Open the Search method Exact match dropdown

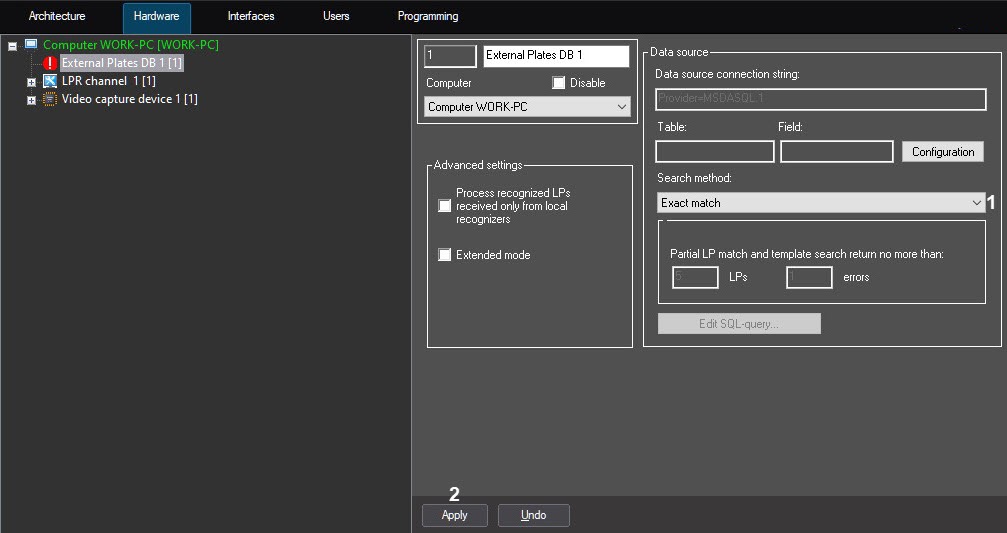pyautogui.click(x=821, y=203)
